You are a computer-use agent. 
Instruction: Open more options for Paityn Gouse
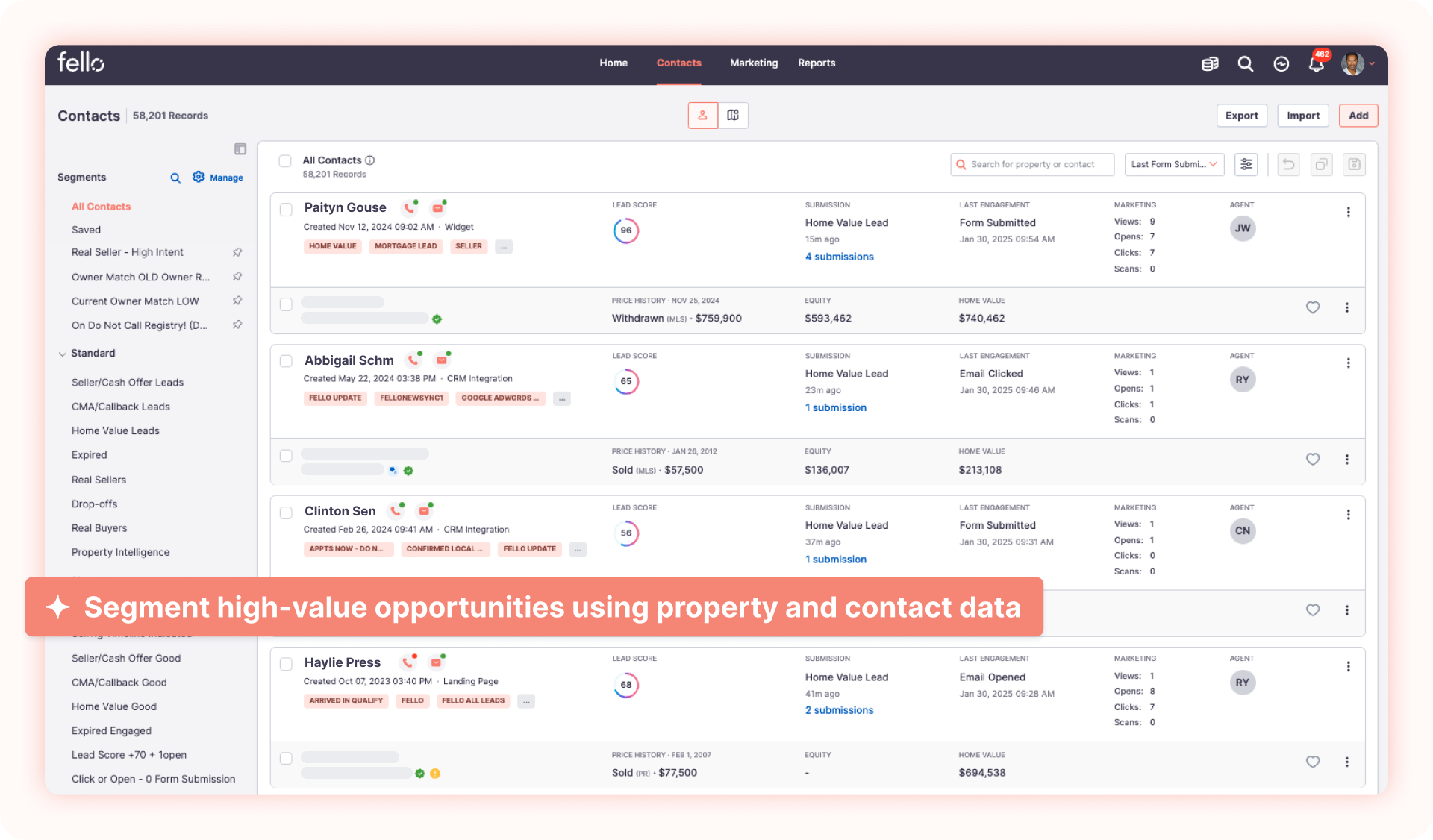[1348, 213]
